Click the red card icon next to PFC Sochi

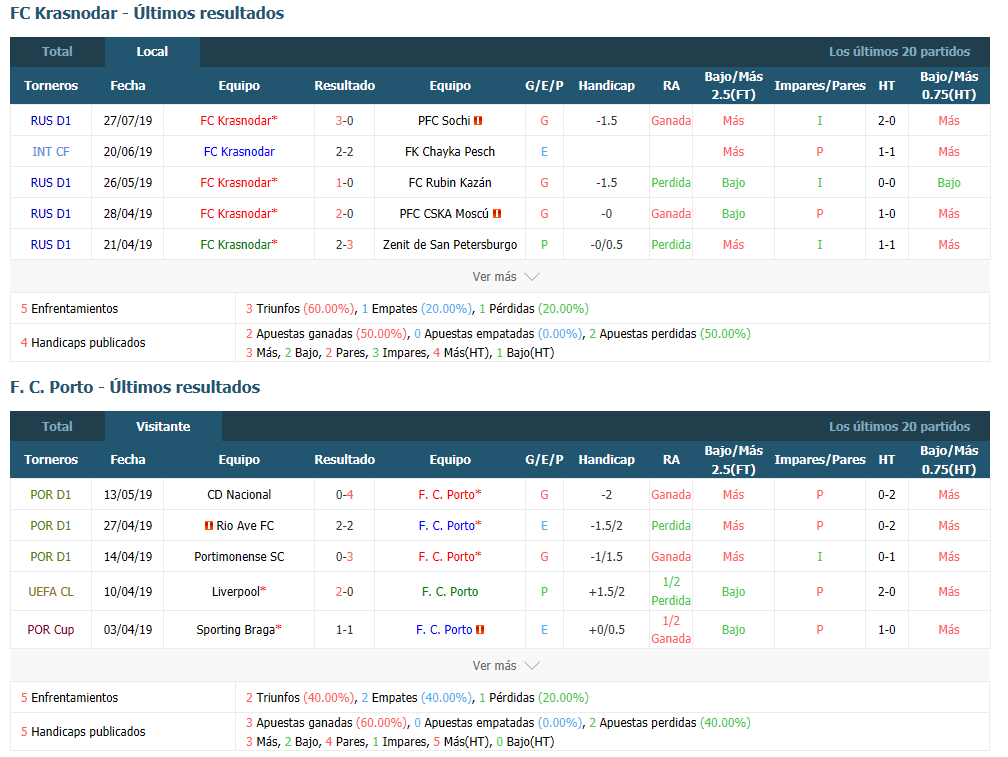pyautogui.click(x=478, y=121)
